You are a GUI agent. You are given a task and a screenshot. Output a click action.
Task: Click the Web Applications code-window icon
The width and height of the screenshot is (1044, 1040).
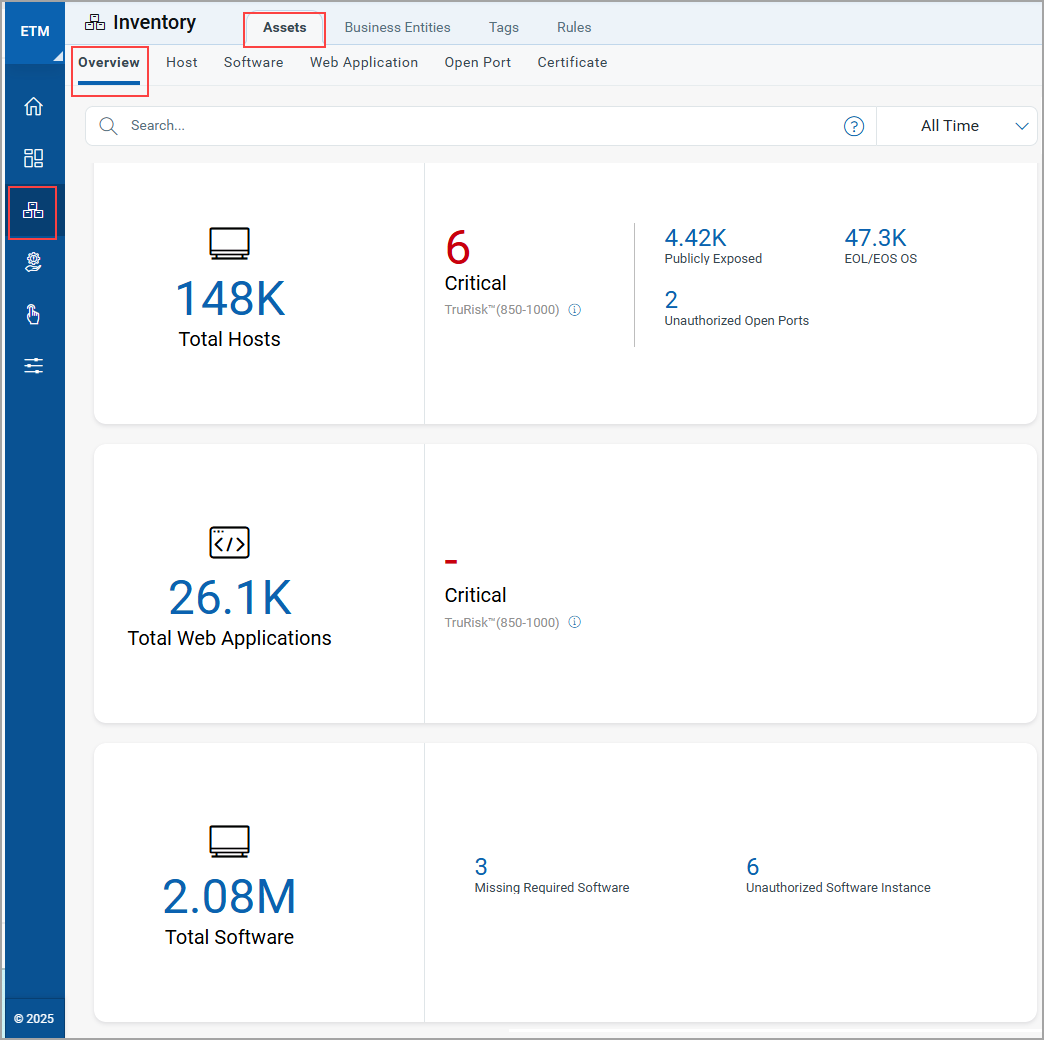230,542
